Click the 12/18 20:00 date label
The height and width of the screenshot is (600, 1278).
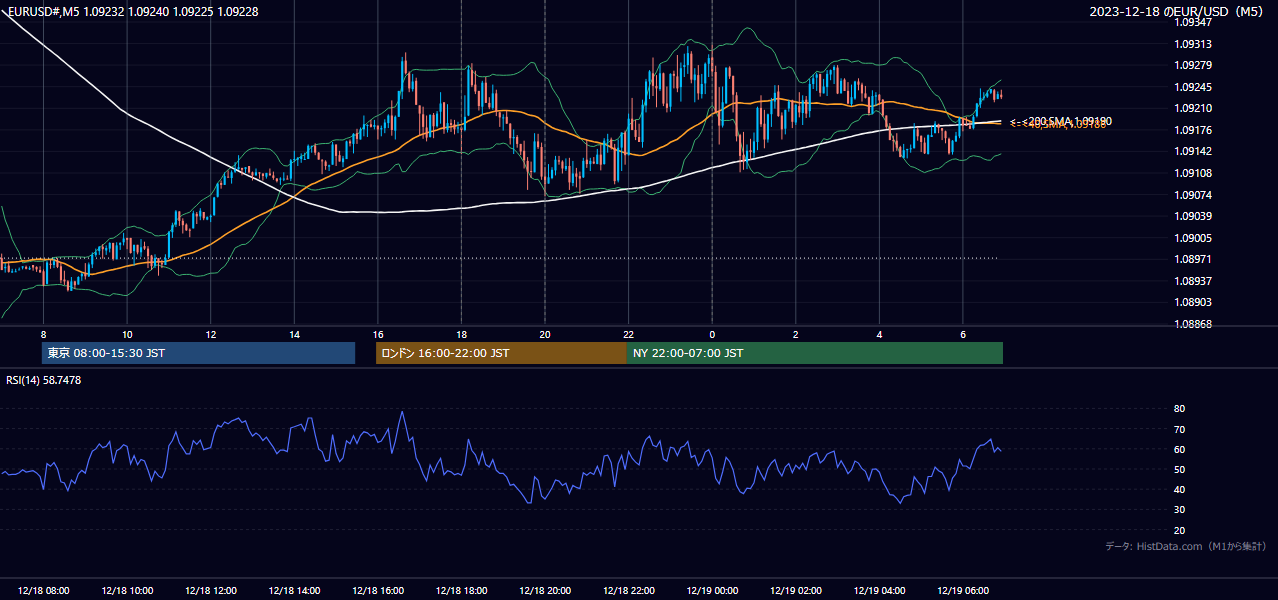545,591
